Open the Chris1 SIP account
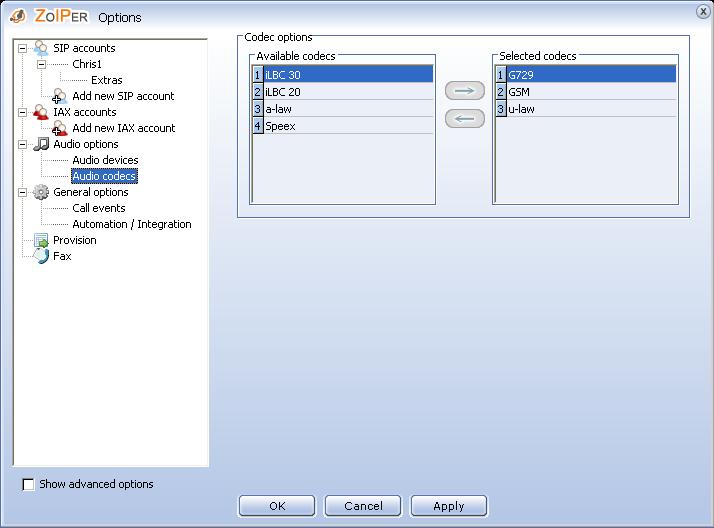714x528 pixels. [x=87, y=64]
